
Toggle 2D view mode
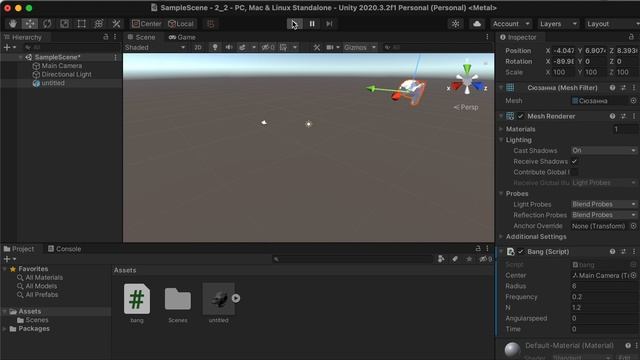tap(198, 47)
